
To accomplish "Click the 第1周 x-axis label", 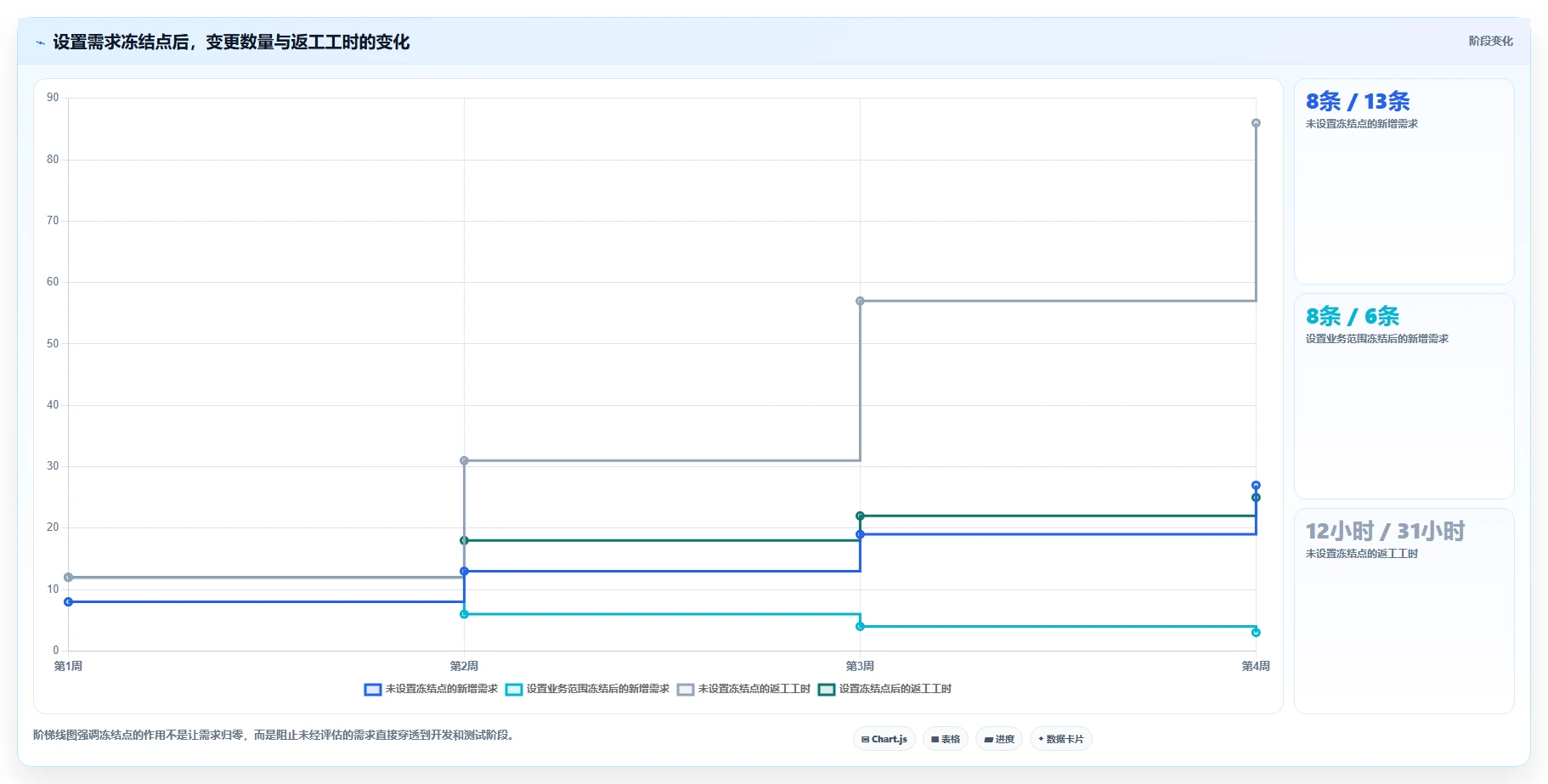I will [x=68, y=666].
